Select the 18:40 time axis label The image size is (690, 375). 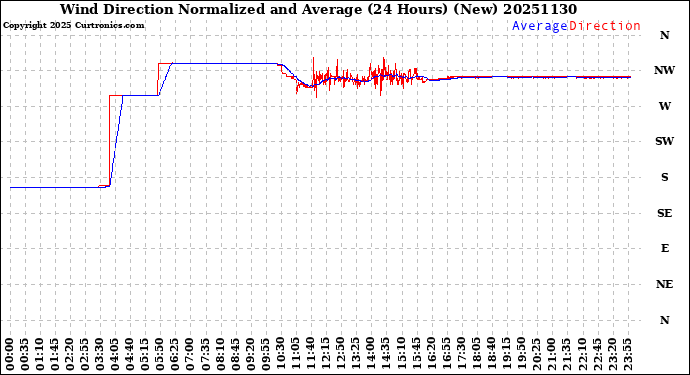491,354
